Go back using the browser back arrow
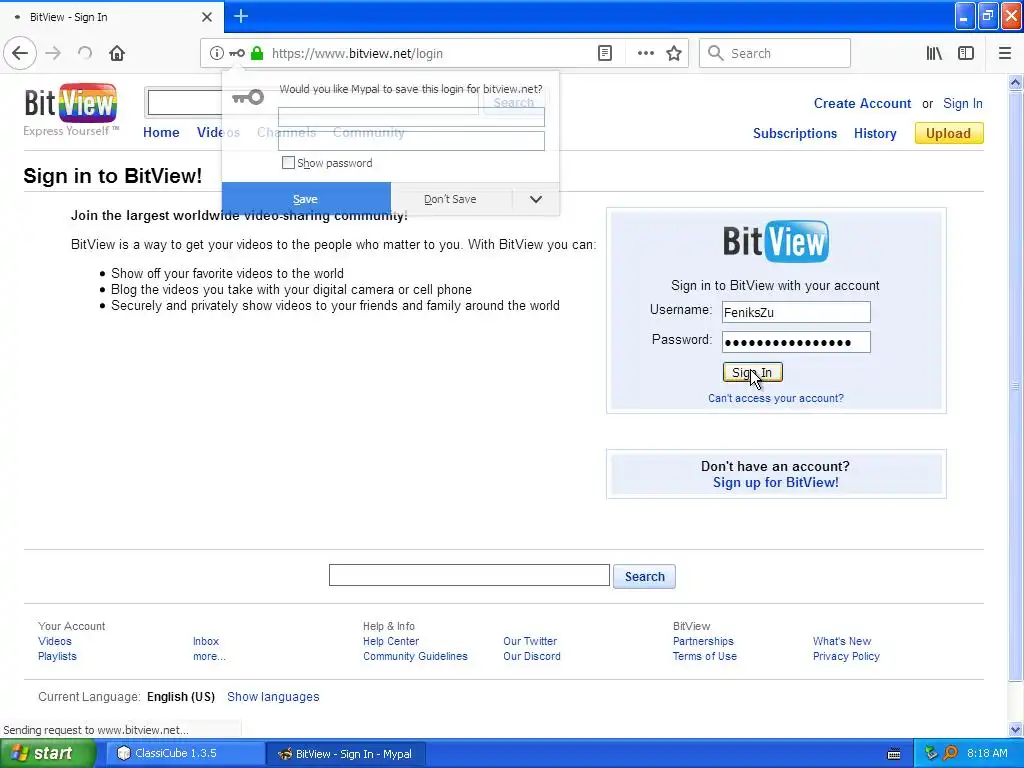Screen dimensions: 1024x768 click(20, 53)
